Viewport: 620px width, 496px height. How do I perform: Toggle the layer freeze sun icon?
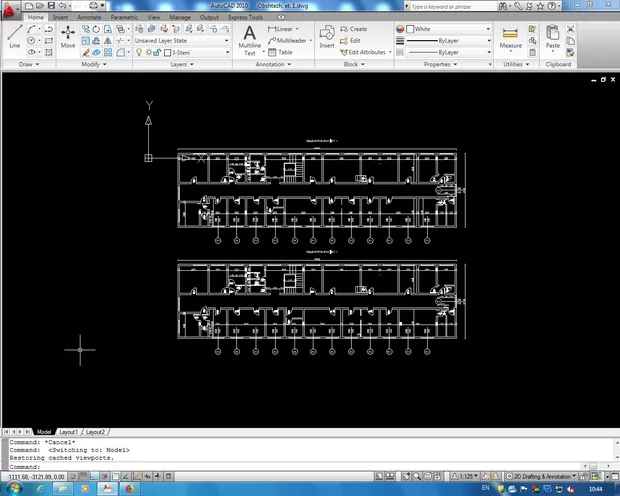pos(148,52)
